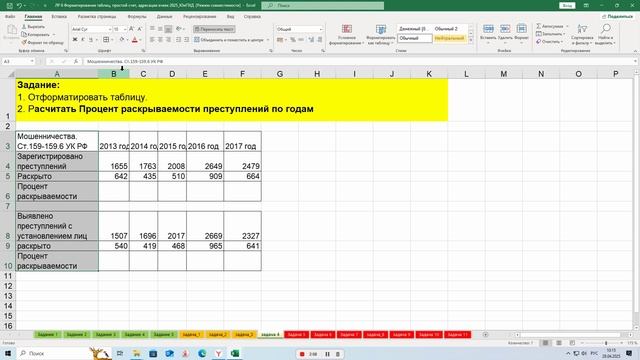
Task: Open the Файл menu tab
Action: 10,16
